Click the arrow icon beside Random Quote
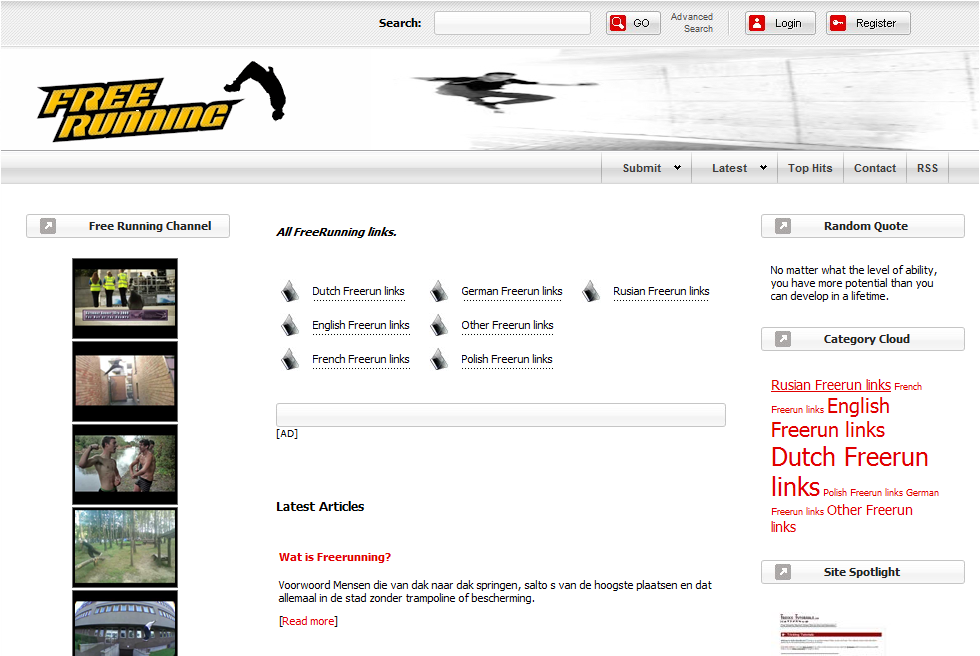980x656 pixels. (783, 226)
